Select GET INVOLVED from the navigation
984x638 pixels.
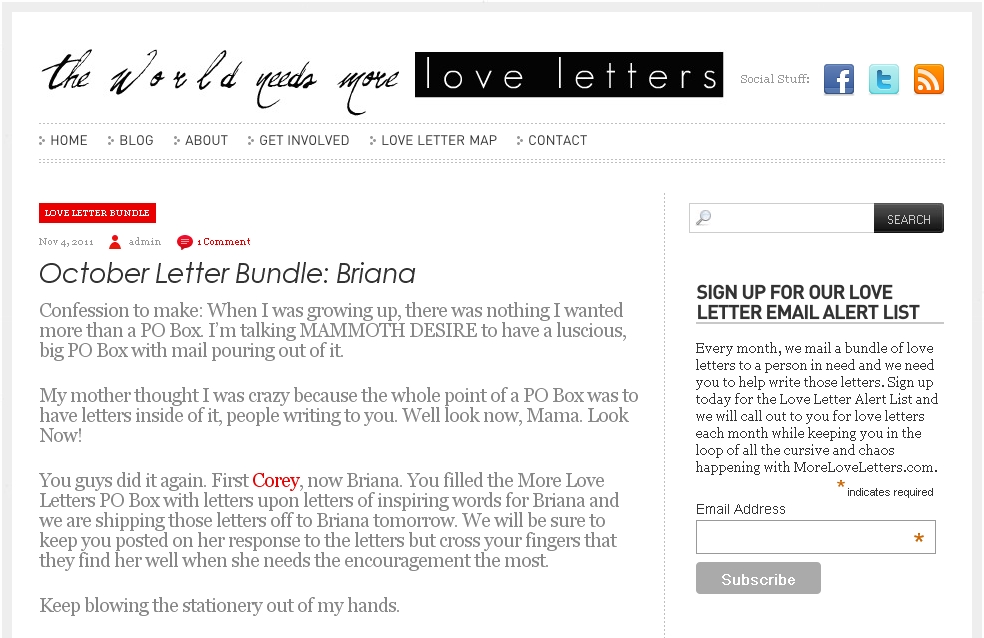pos(303,140)
